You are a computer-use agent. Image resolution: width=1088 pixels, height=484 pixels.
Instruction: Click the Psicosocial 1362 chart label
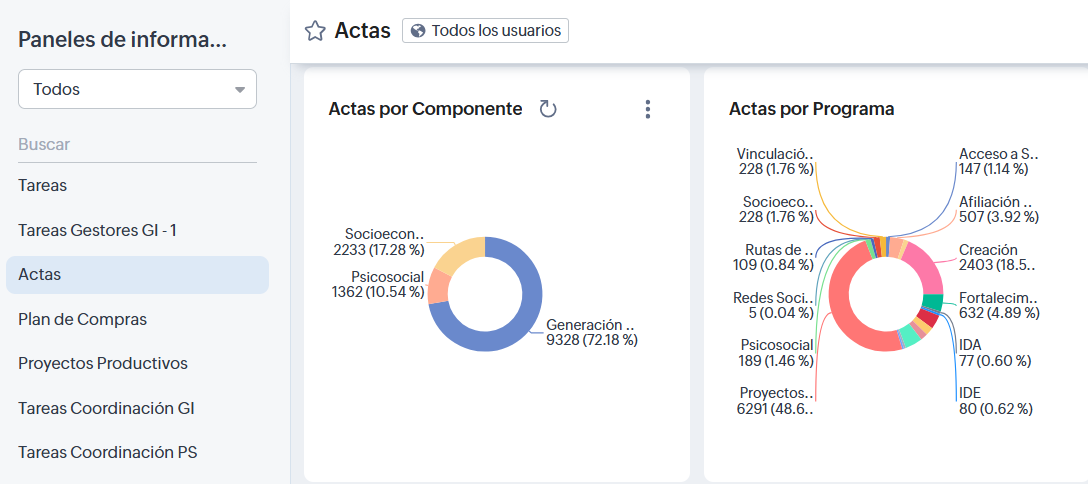pos(378,284)
